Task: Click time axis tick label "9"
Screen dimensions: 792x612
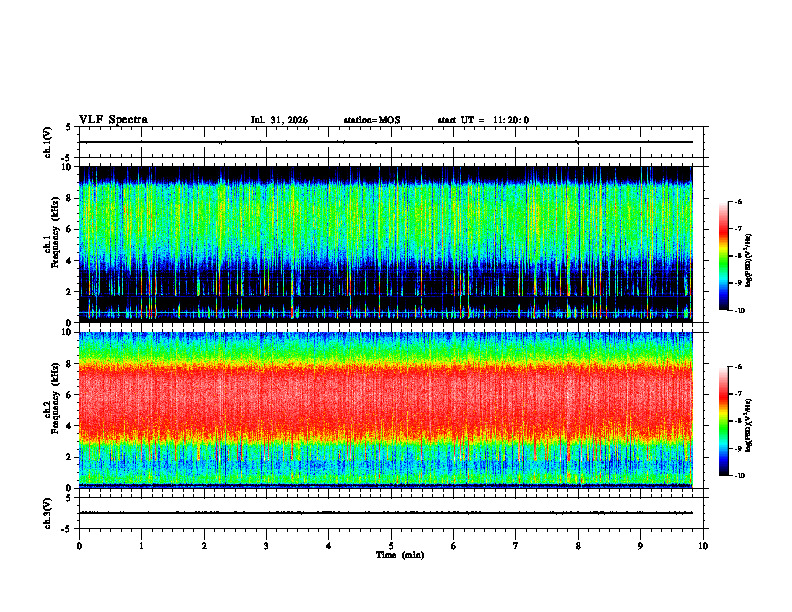Action: pyautogui.click(x=640, y=546)
